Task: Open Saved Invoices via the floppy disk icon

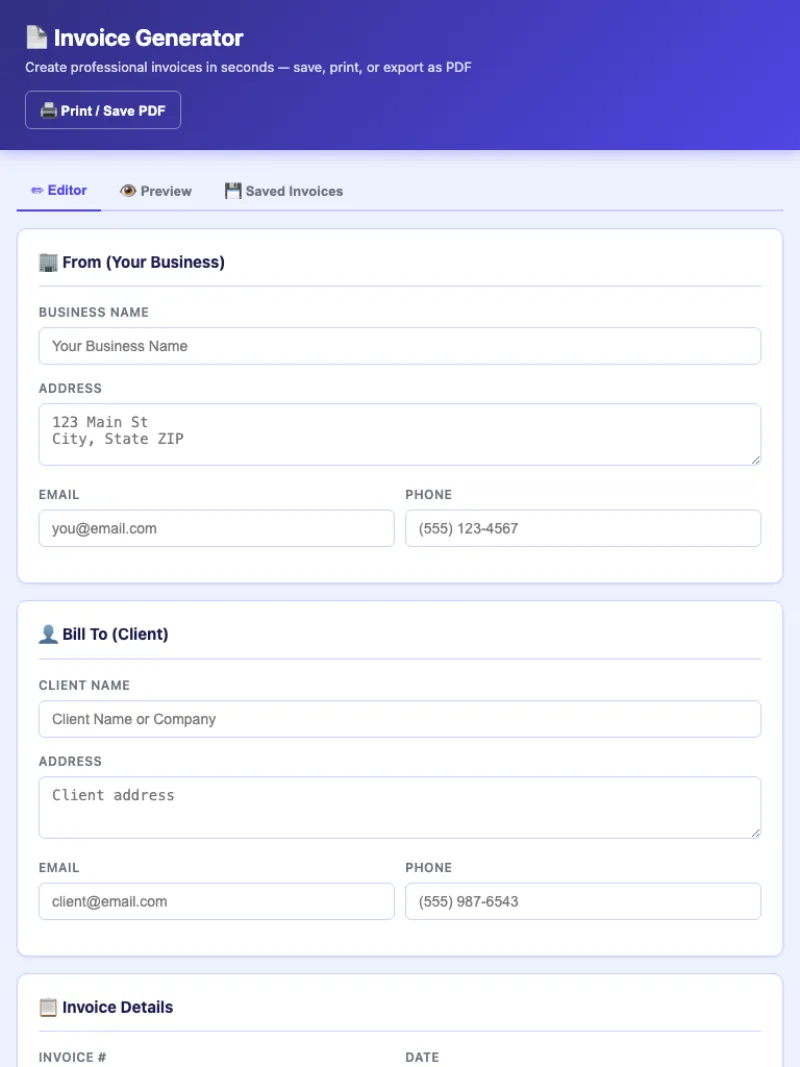Action: [x=233, y=191]
